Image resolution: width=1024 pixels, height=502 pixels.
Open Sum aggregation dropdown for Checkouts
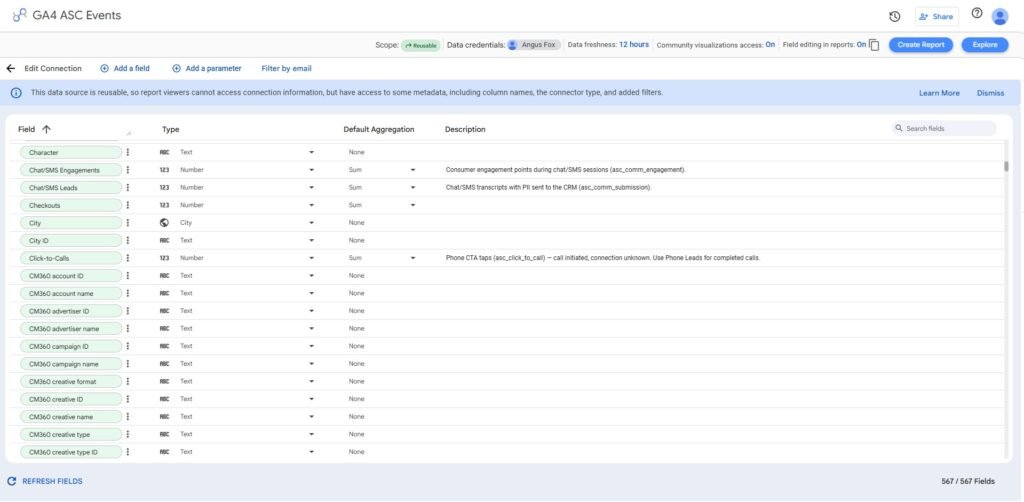tap(413, 205)
